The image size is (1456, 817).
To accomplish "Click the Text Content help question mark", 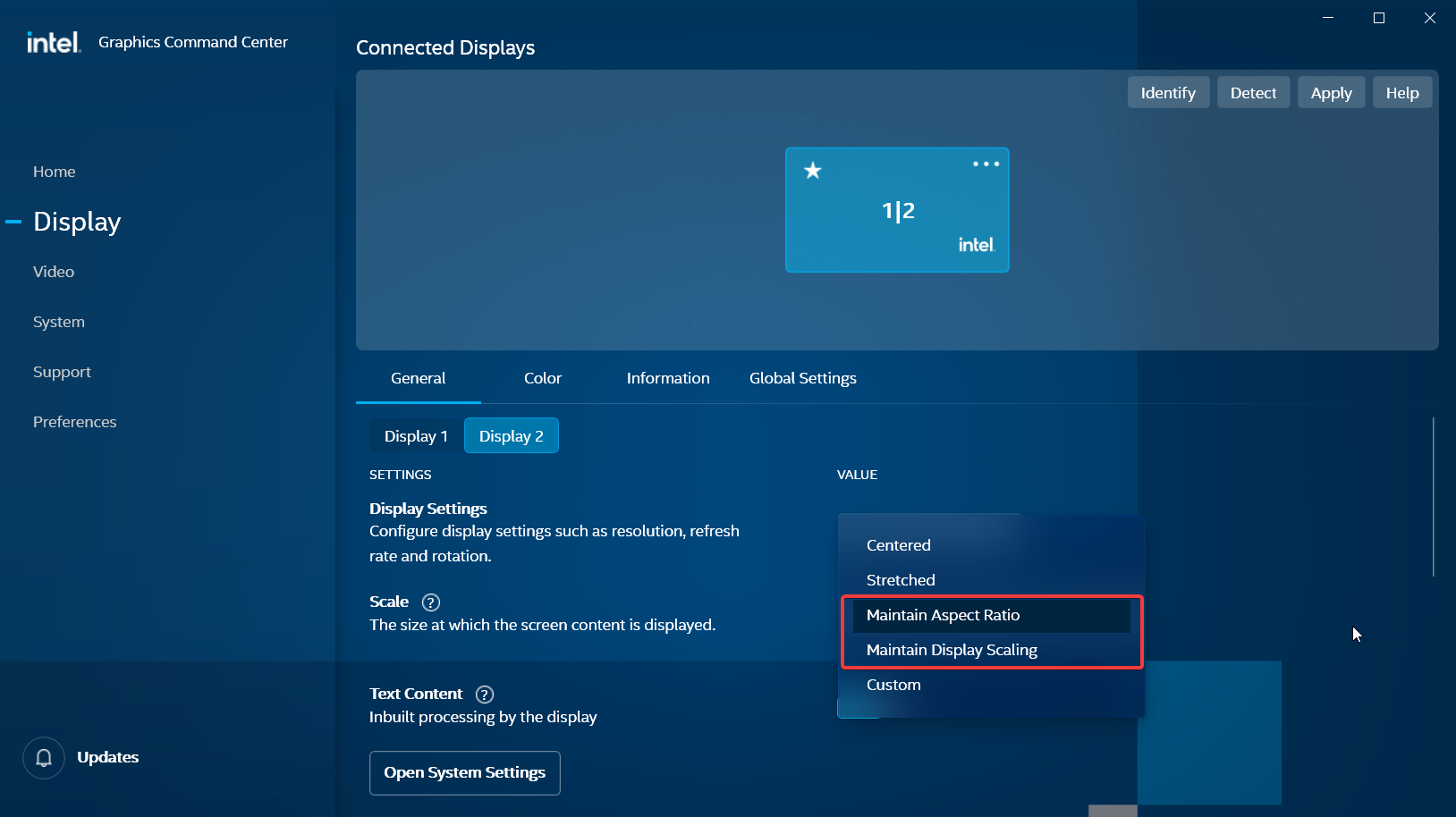I will pos(485,695).
